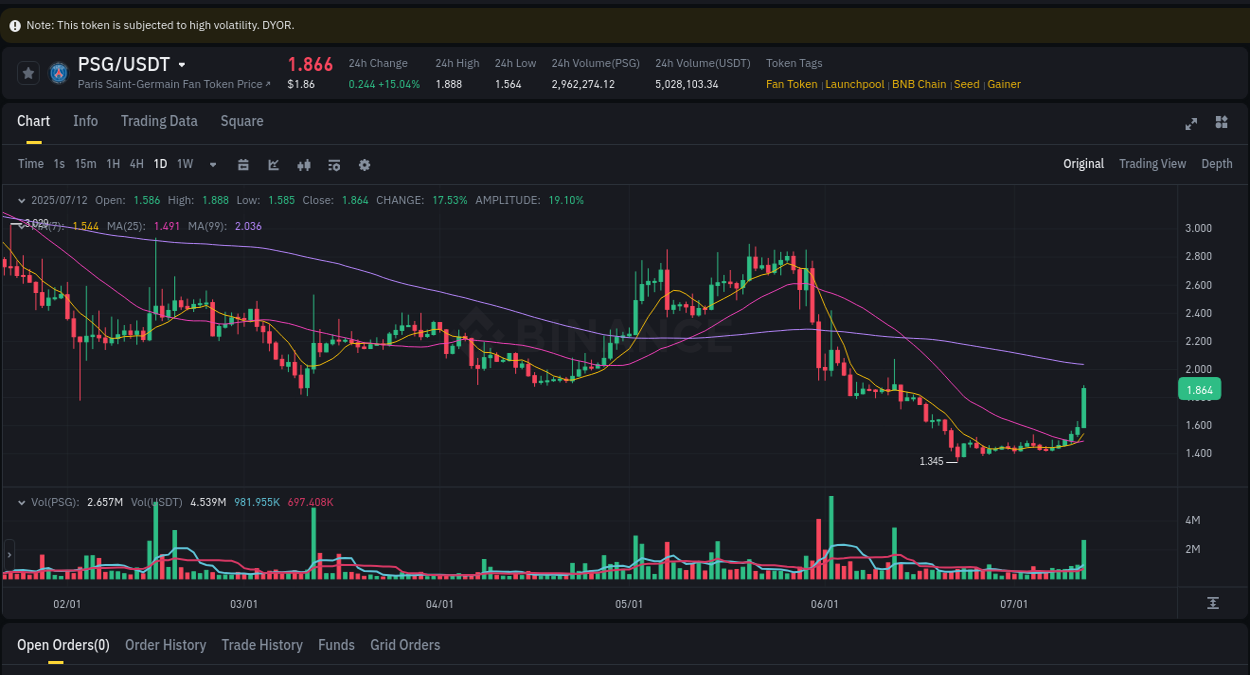Switch chart mode to Trading View
The height and width of the screenshot is (675, 1250).
(1152, 163)
